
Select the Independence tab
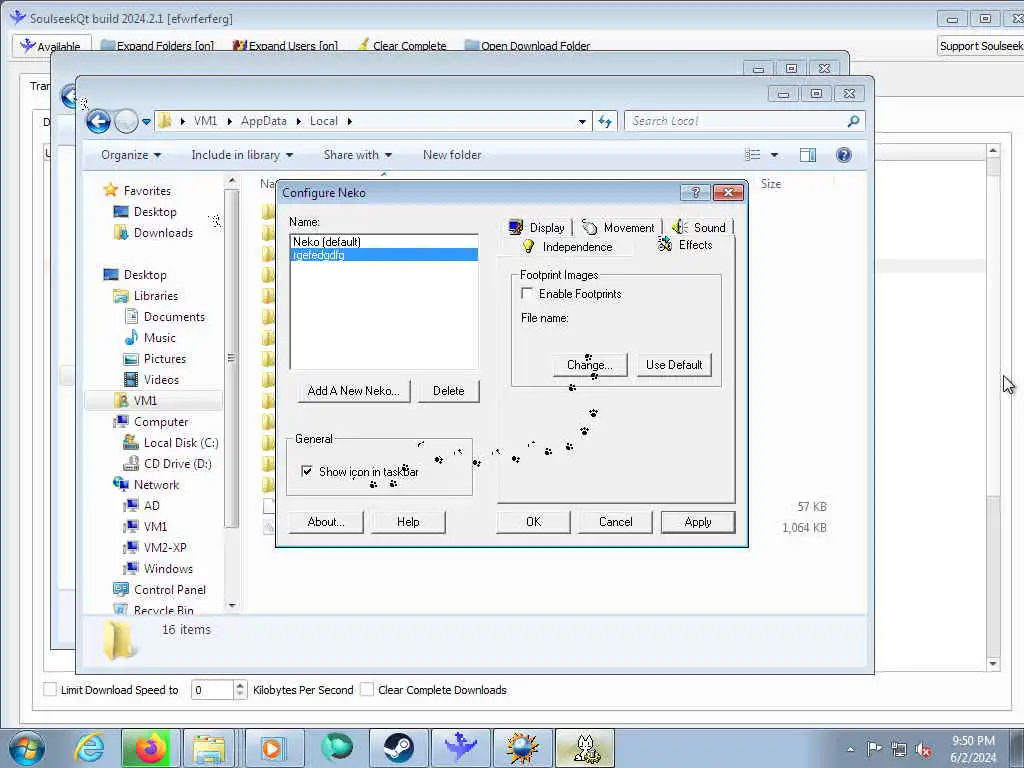click(567, 247)
